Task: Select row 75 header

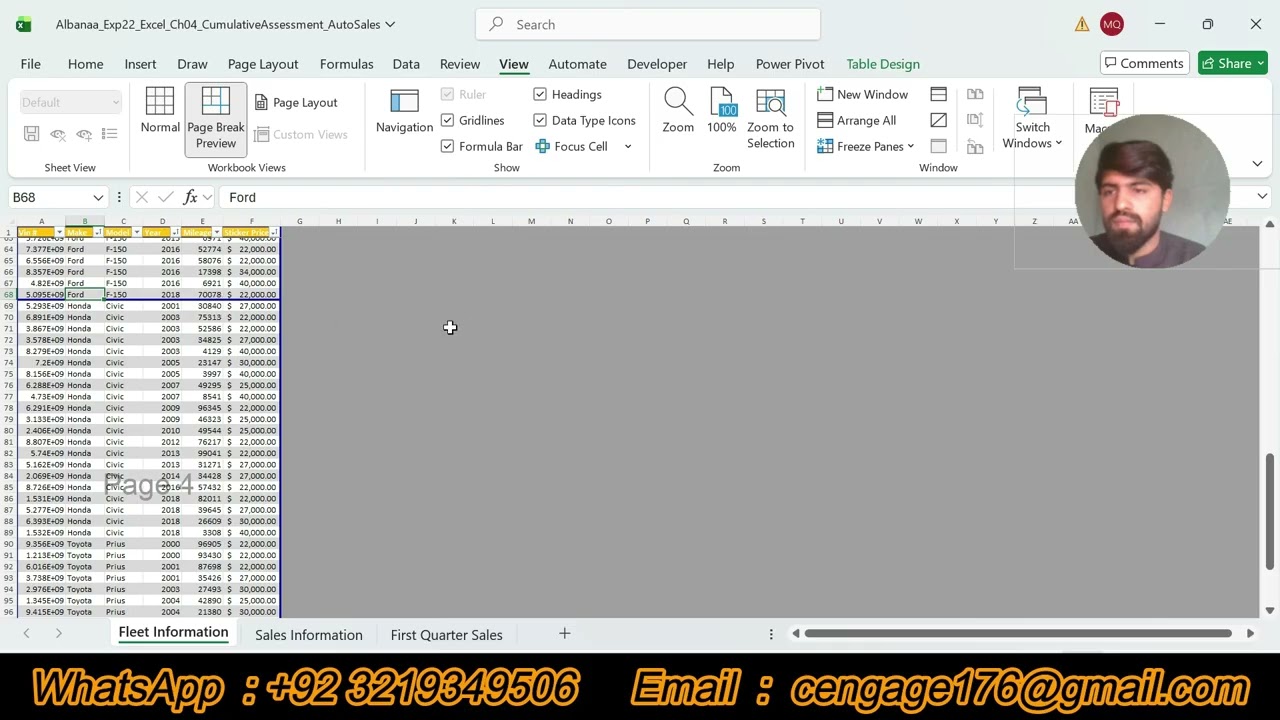Action: tap(10, 374)
